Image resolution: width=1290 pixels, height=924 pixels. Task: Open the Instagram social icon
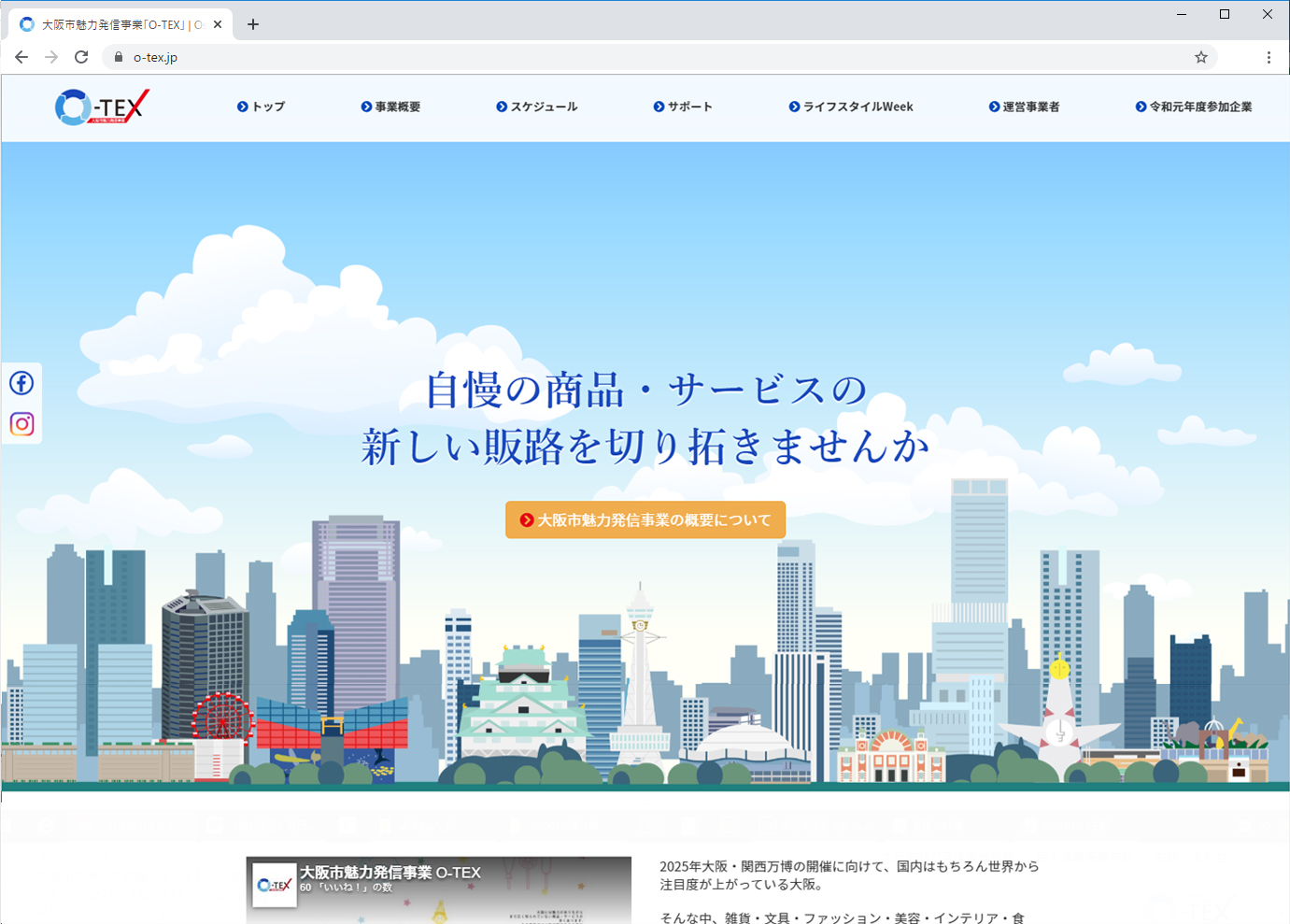[21, 424]
